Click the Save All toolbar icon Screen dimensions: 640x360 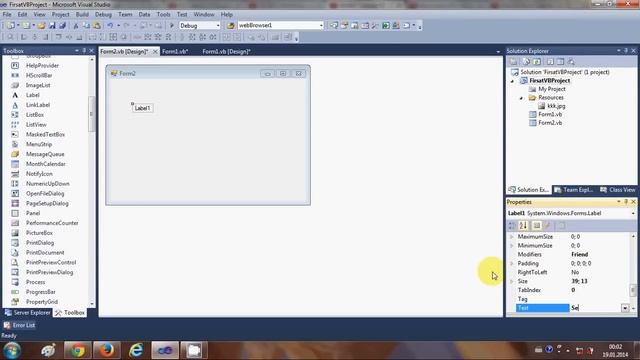point(62,25)
